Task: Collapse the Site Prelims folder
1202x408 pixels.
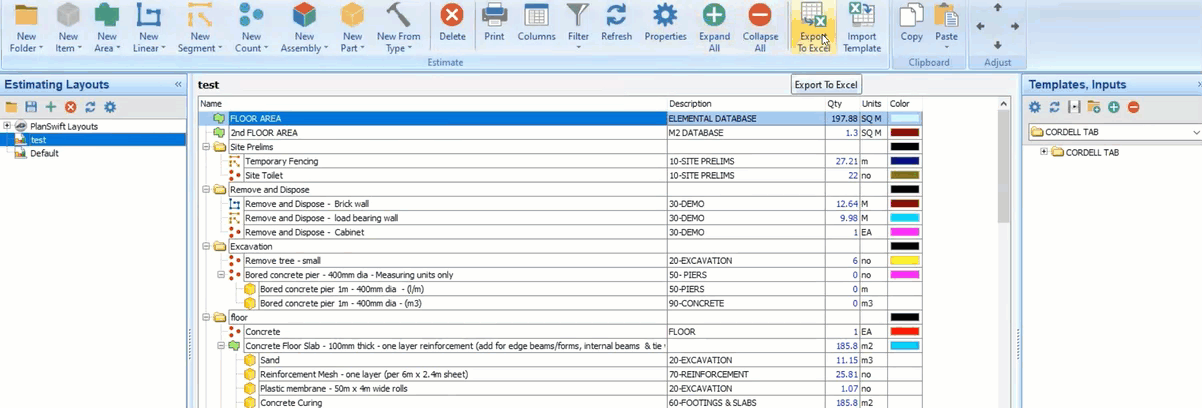Action: coord(206,147)
